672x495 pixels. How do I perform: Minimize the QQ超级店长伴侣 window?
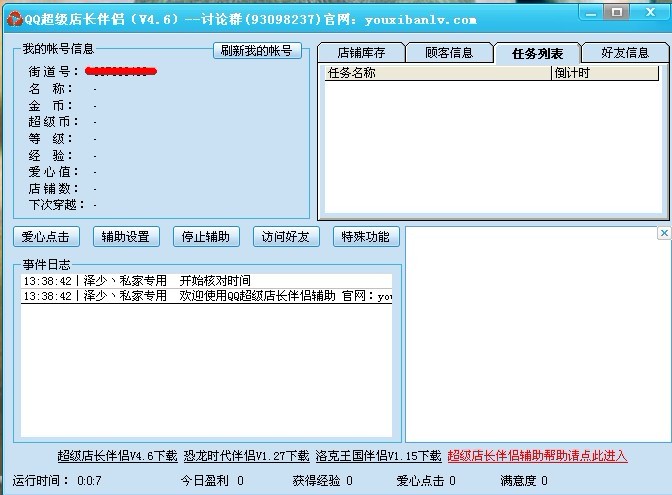pos(591,13)
